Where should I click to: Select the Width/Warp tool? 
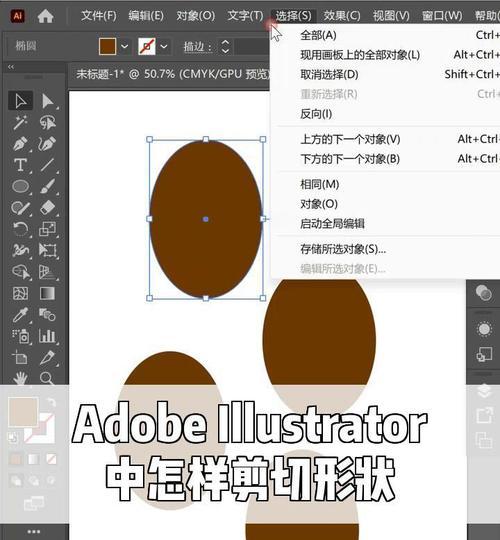click(20, 250)
